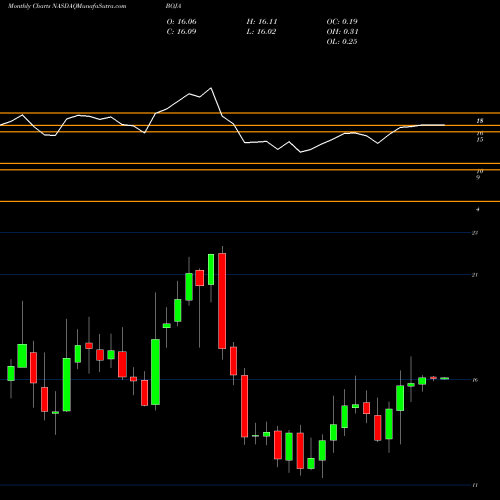Screen dimensions: 500x500
Task: Click the close value C: 16.09
Action: tap(182, 32)
